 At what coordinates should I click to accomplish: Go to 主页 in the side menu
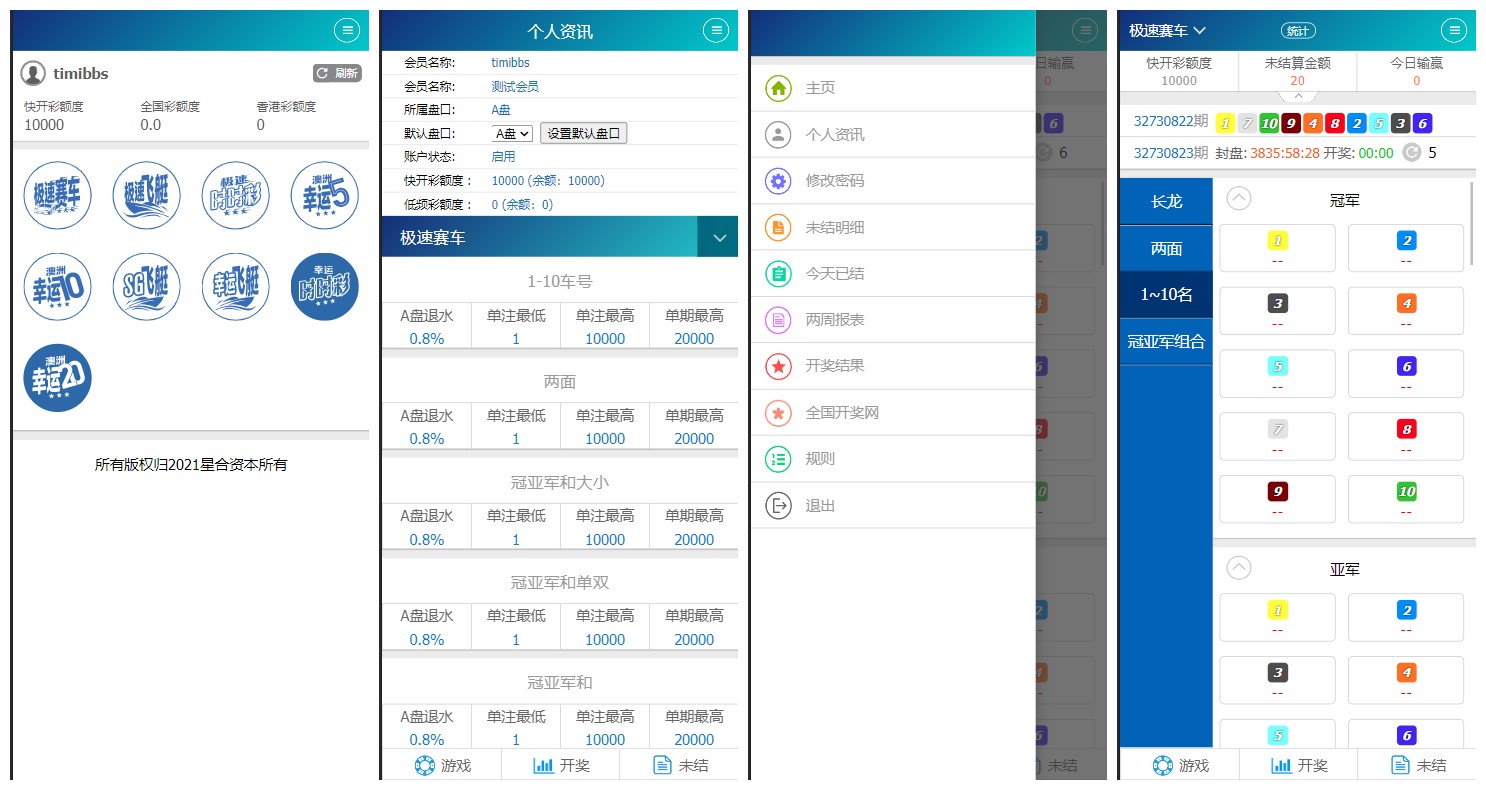click(x=893, y=88)
